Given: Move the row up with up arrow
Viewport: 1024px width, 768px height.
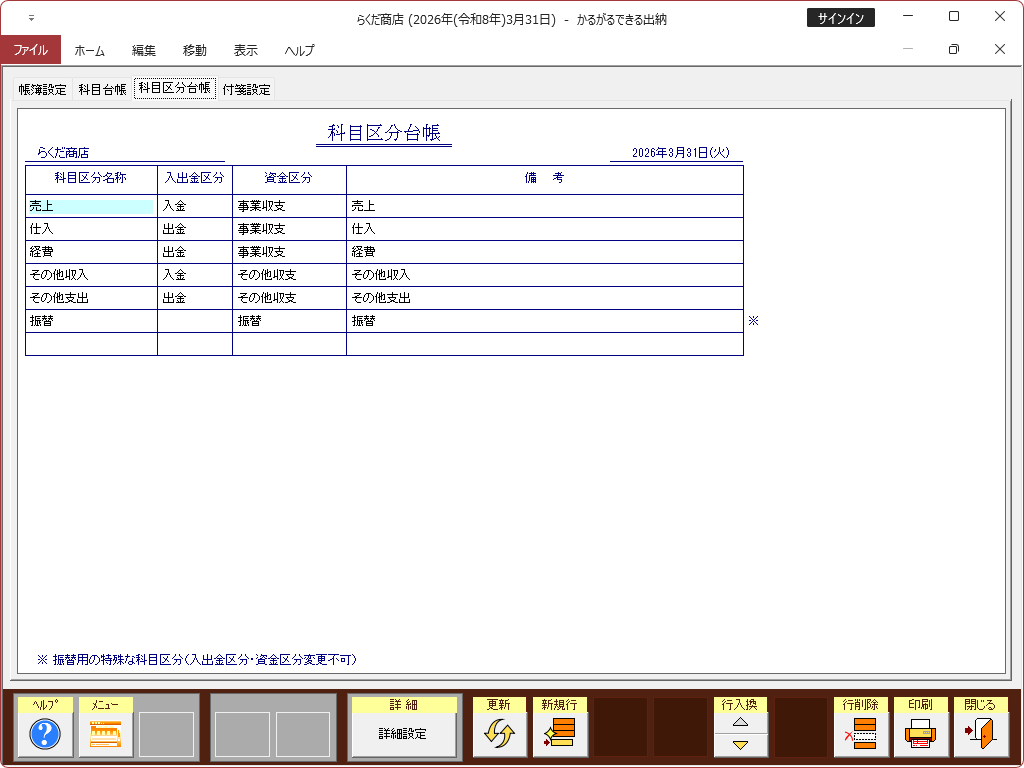Looking at the screenshot, I should (740, 722).
